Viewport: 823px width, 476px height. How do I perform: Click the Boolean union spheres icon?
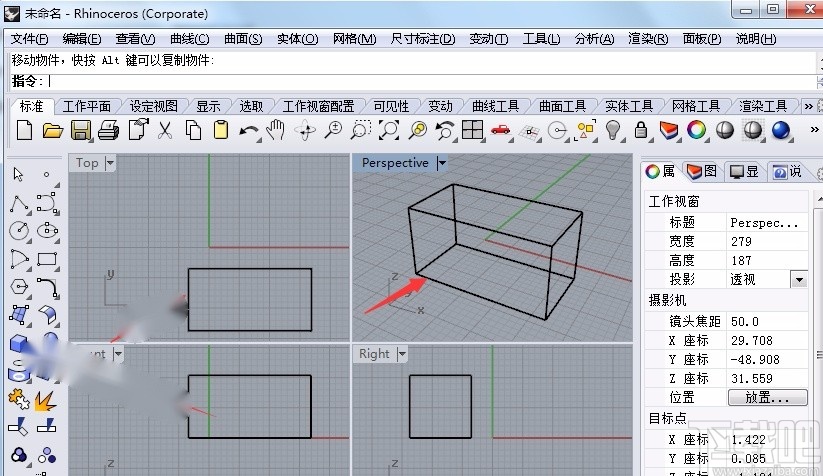(x=19, y=454)
